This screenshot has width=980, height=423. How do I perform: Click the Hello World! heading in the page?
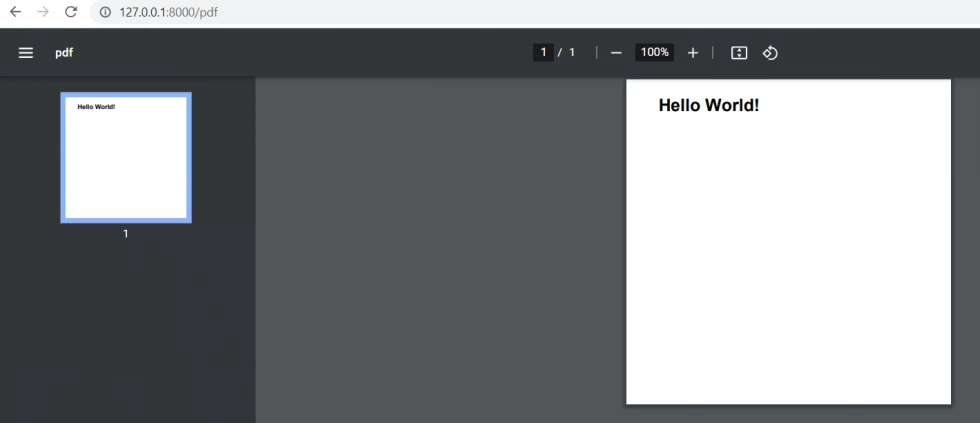tap(709, 105)
